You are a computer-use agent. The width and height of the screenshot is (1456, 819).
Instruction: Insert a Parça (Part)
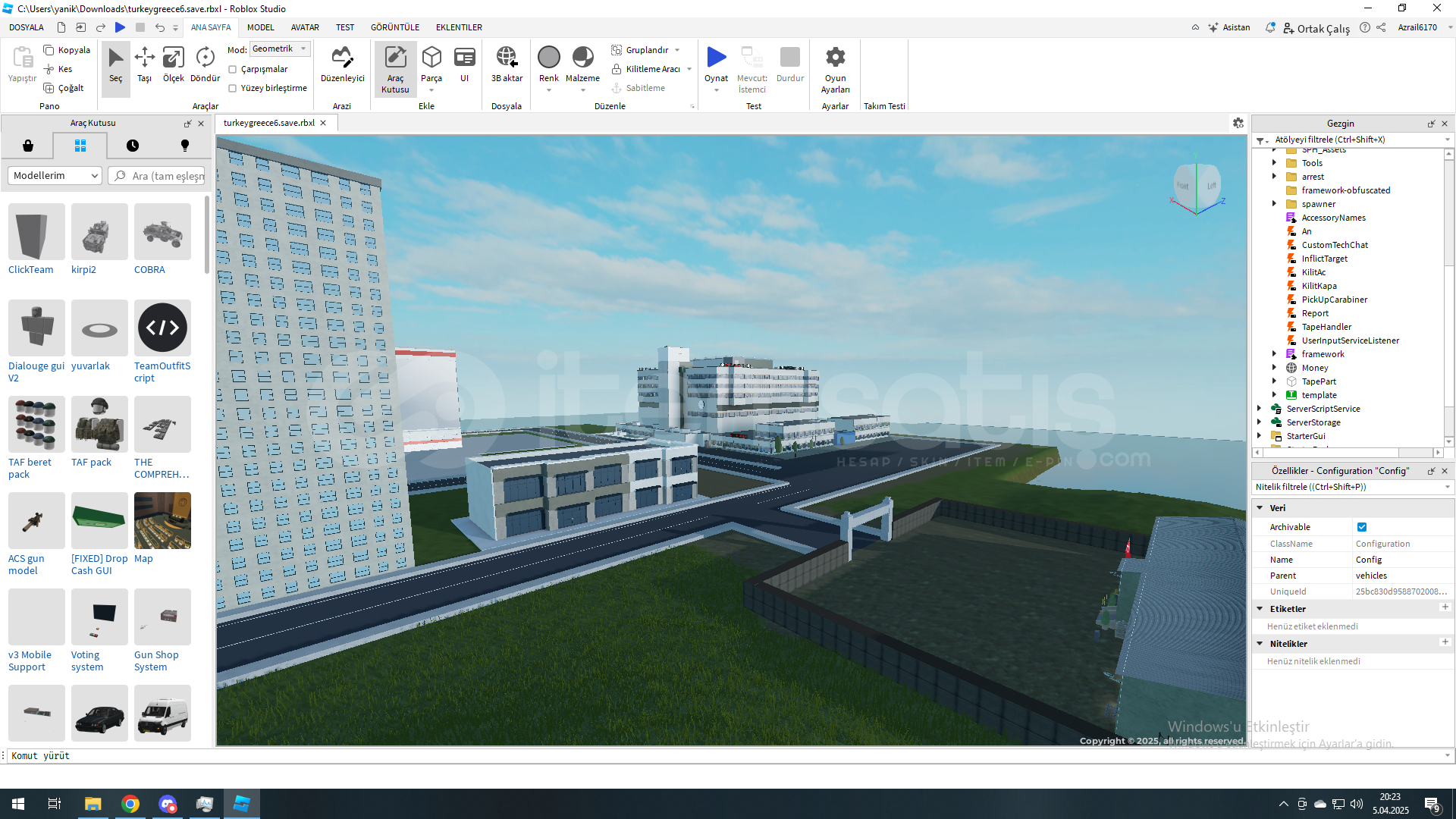pyautogui.click(x=431, y=68)
